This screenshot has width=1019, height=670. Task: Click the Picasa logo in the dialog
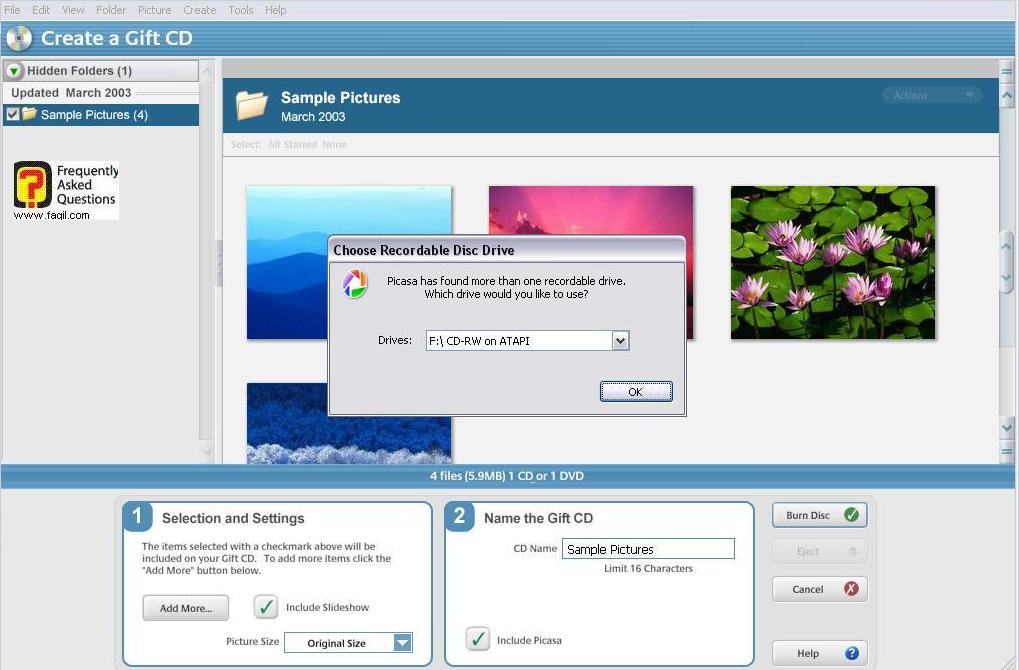tap(355, 284)
